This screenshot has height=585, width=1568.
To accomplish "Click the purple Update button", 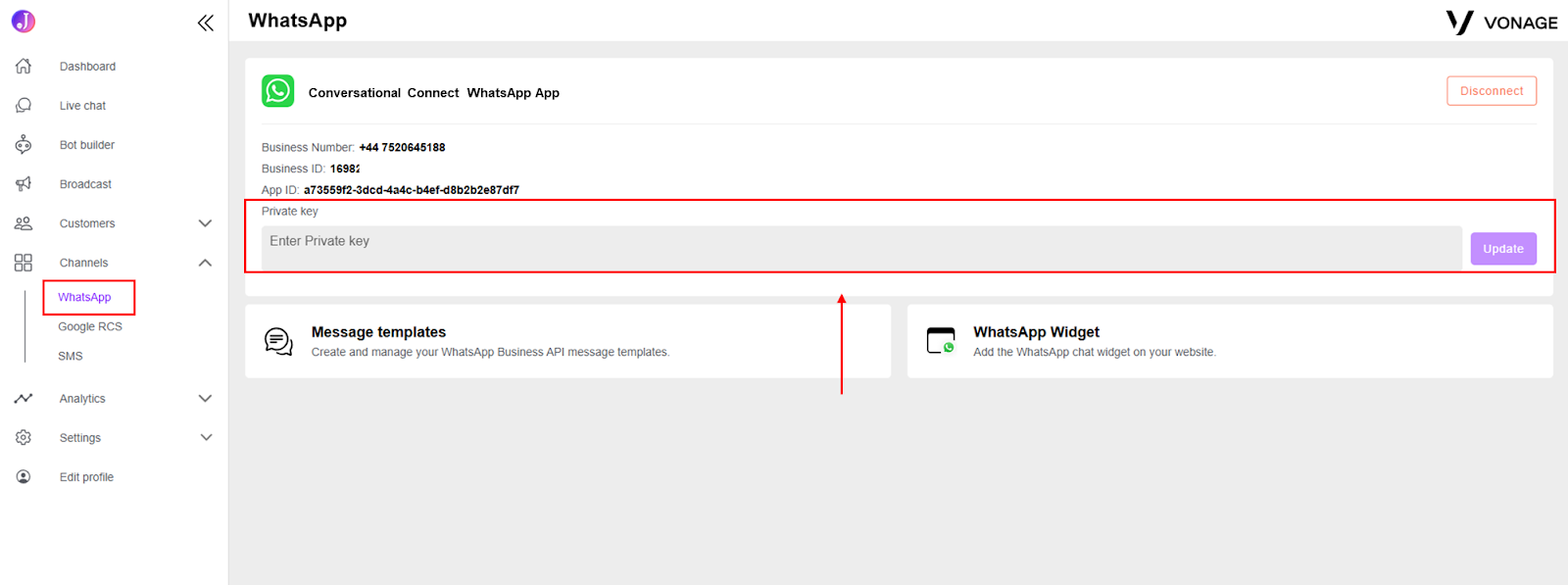I will 1503,249.
